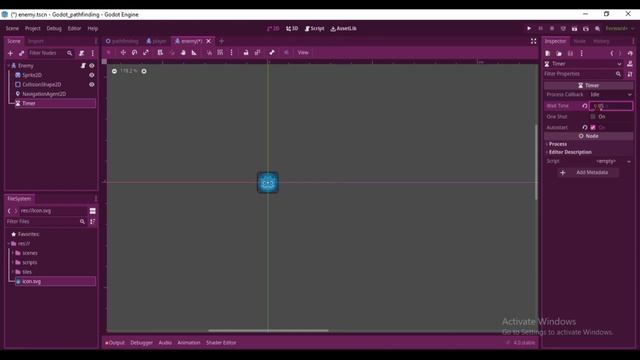The height and width of the screenshot is (360, 640).
Task: Group the selected node's children
Action: click(257, 53)
